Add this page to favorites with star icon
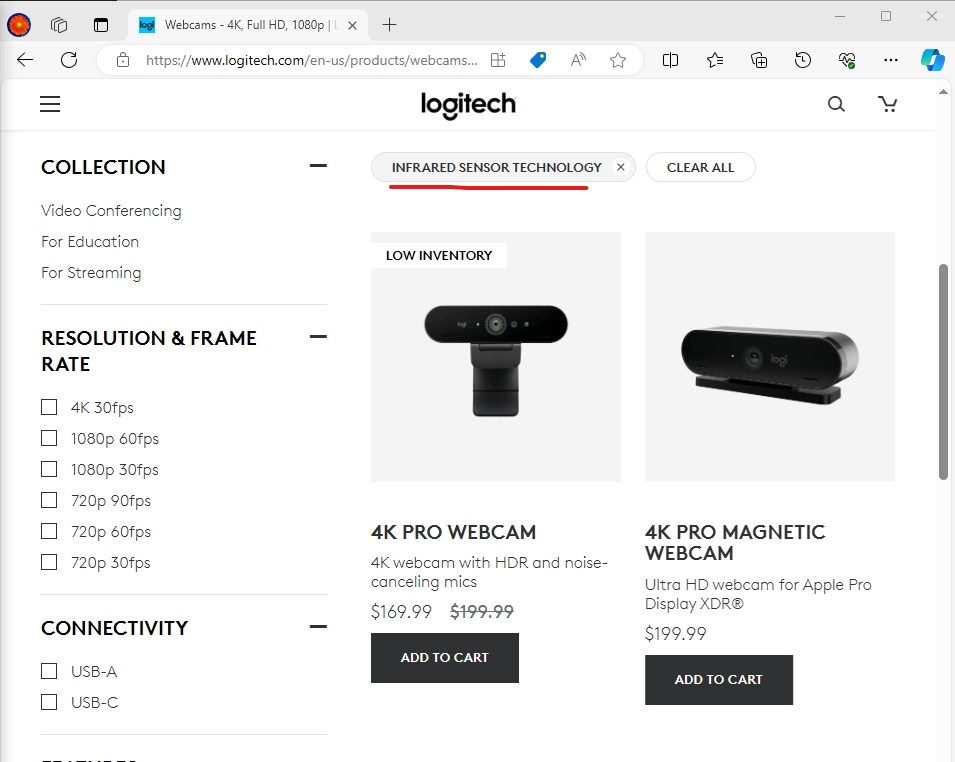 click(617, 60)
